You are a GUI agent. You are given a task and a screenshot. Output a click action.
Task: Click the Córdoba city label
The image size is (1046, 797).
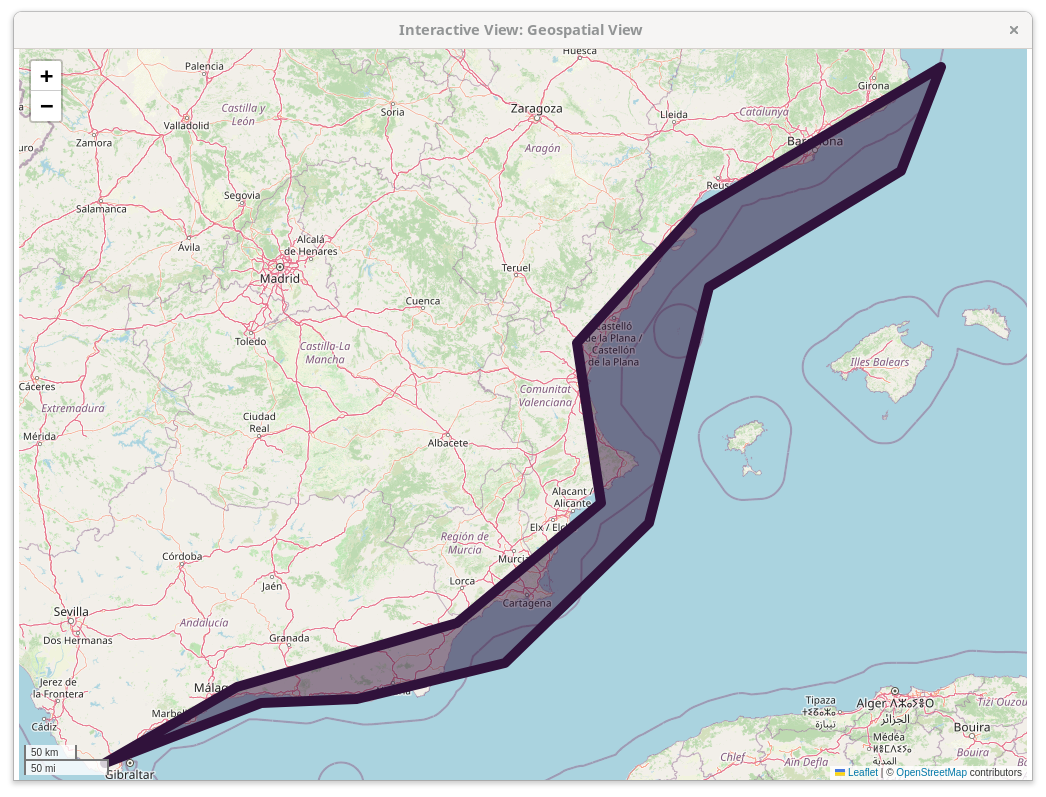182,556
